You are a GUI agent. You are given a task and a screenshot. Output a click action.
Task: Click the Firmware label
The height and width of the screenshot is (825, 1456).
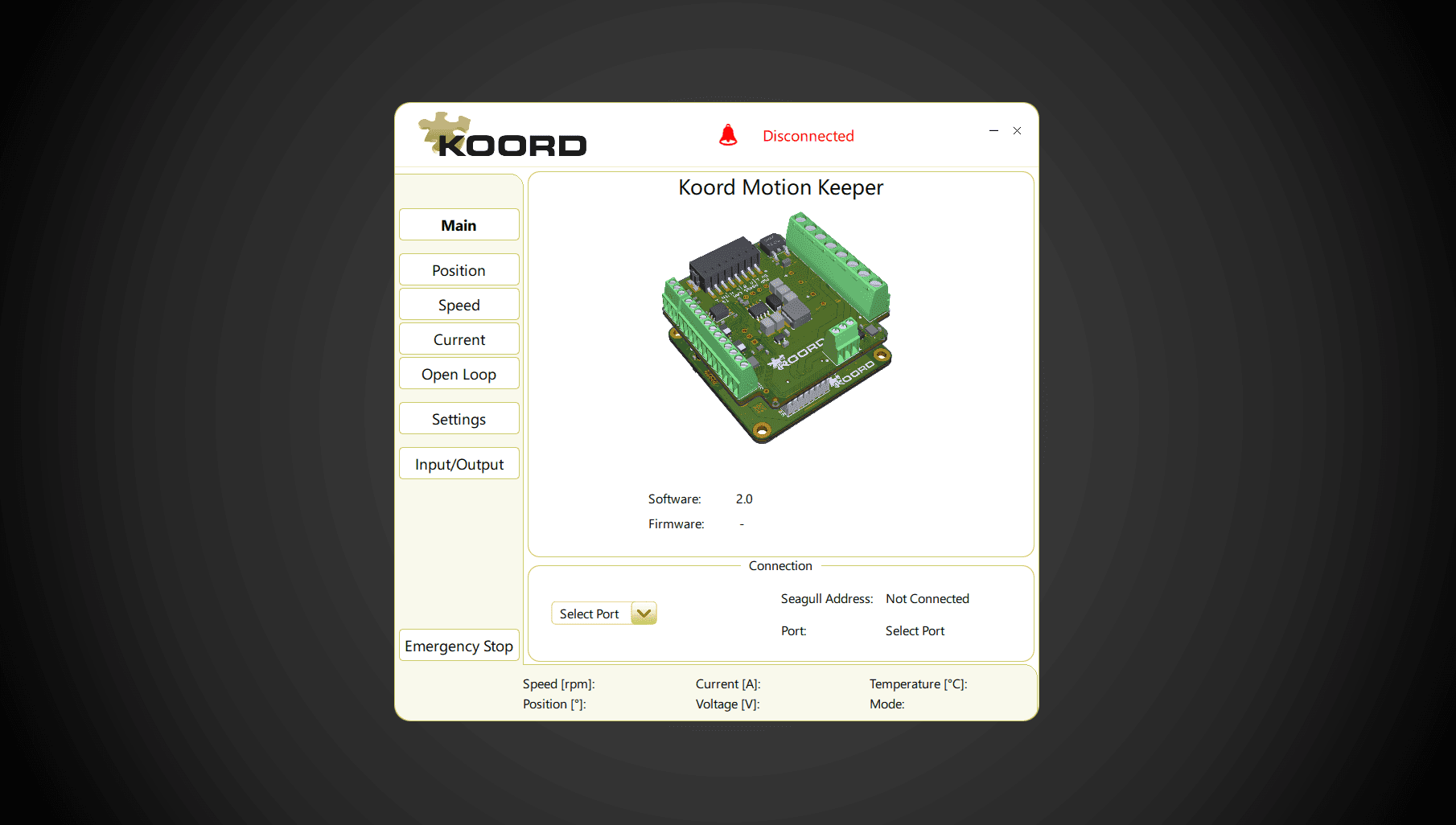coord(677,524)
